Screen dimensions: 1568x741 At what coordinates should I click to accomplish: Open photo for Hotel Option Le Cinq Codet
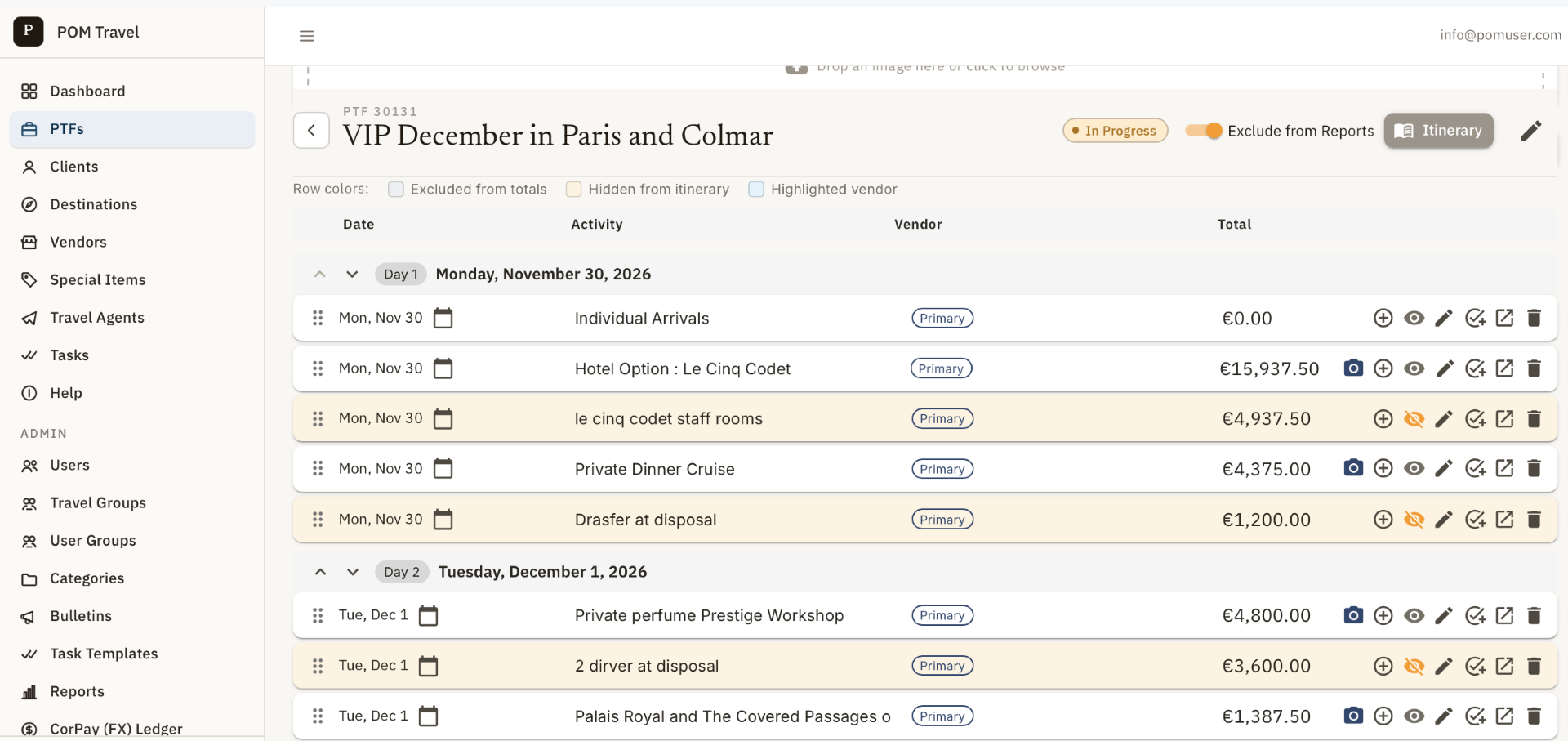(x=1353, y=368)
